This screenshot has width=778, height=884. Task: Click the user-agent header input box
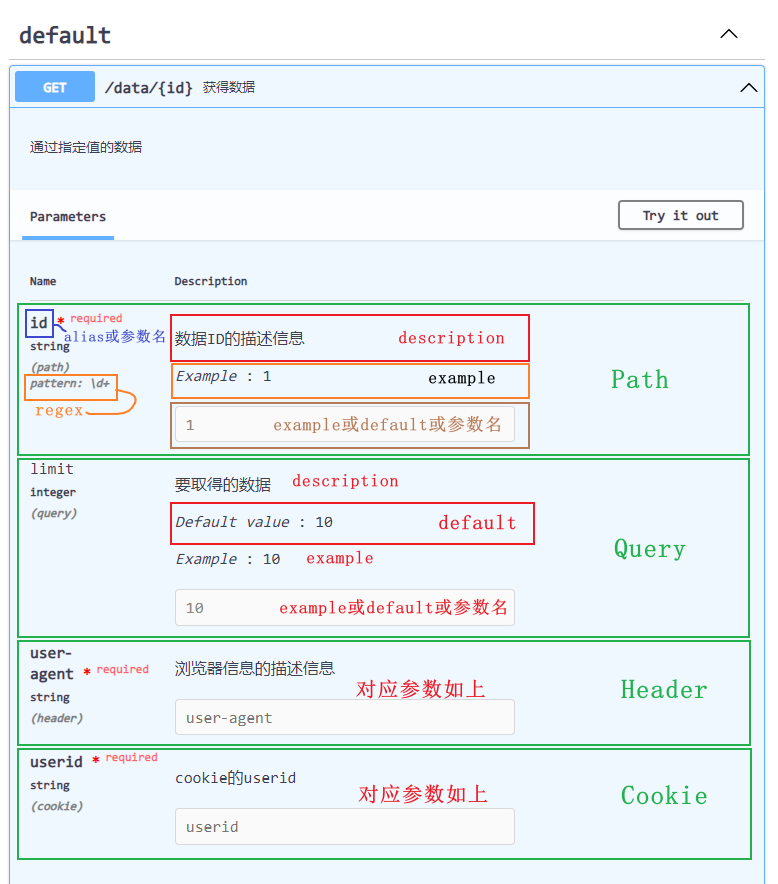coord(344,718)
